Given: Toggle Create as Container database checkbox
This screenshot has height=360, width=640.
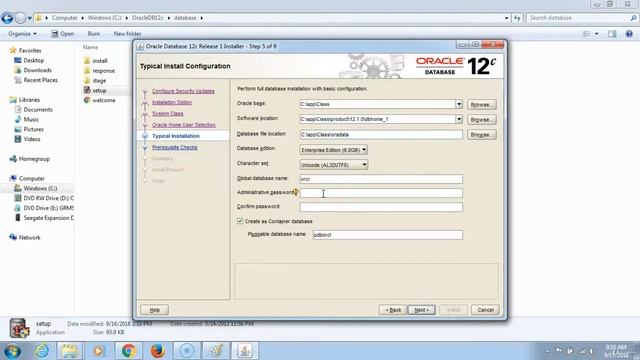Looking at the screenshot, I should click(x=240, y=221).
